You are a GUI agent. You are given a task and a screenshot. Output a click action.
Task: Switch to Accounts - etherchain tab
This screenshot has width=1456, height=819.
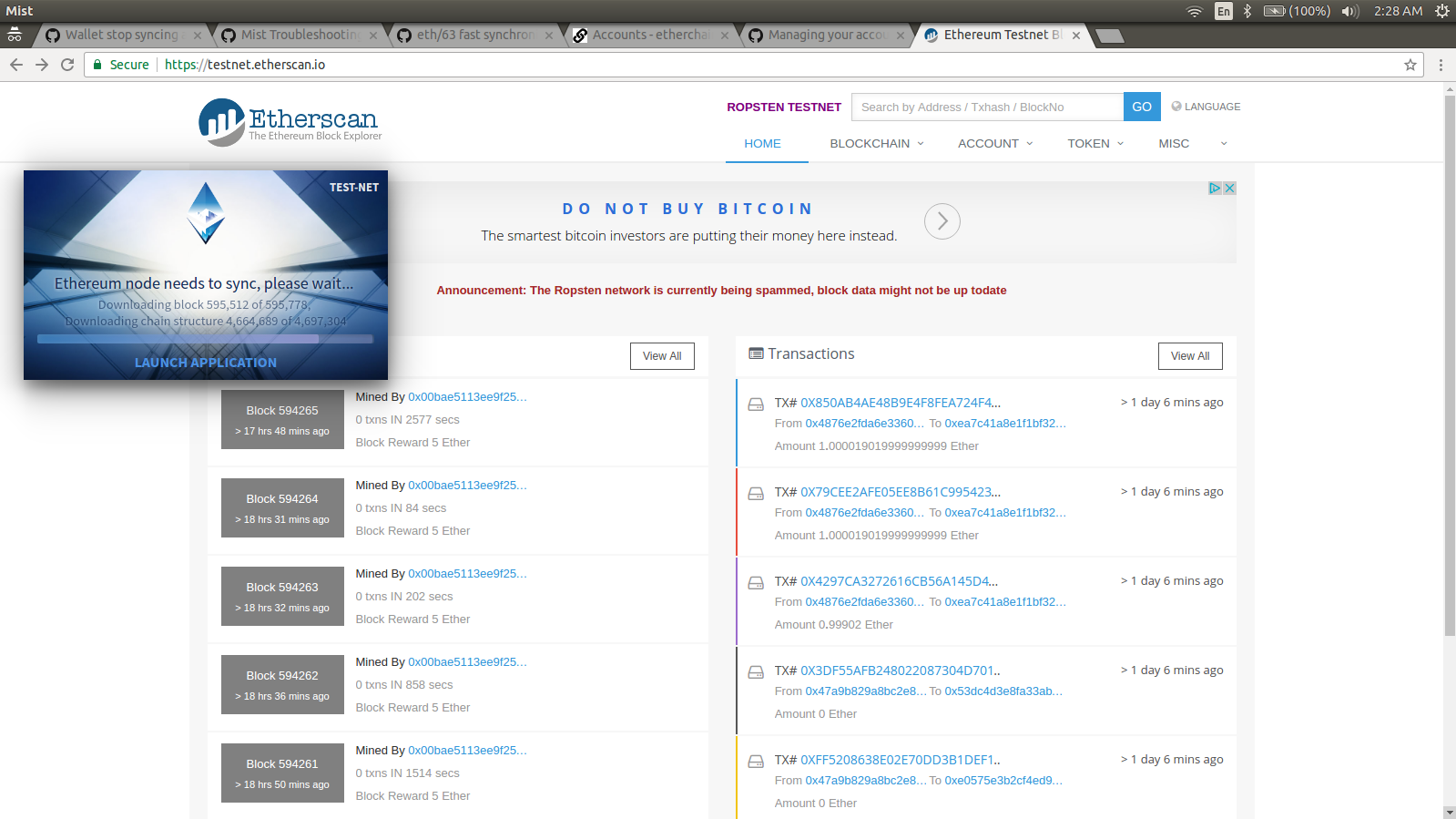(x=651, y=35)
